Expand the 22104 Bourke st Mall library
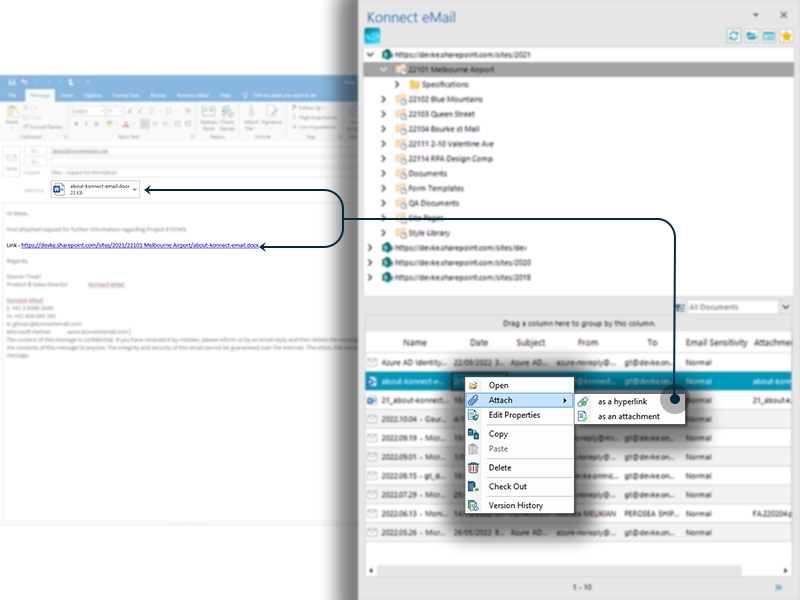 pyautogui.click(x=384, y=129)
